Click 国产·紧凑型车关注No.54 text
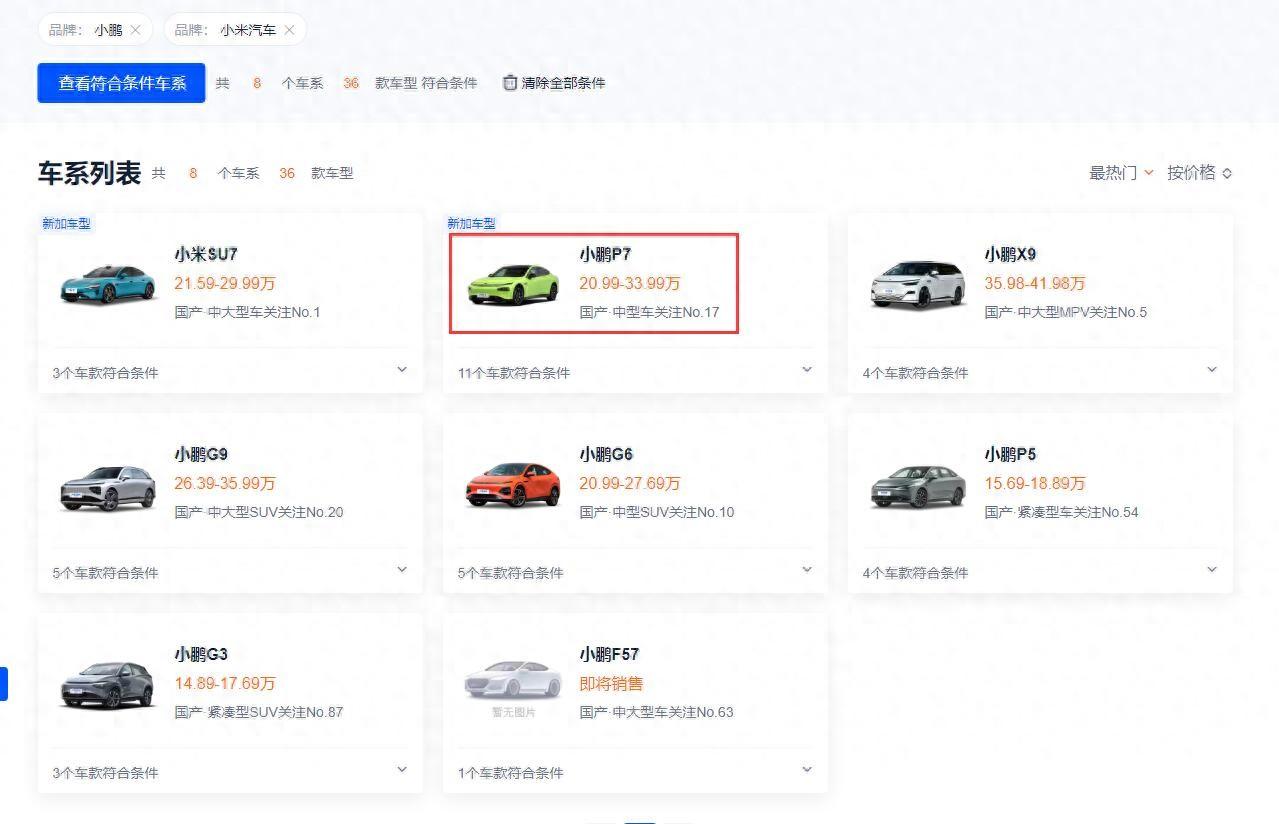This screenshot has height=824, width=1279. (x=1061, y=512)
